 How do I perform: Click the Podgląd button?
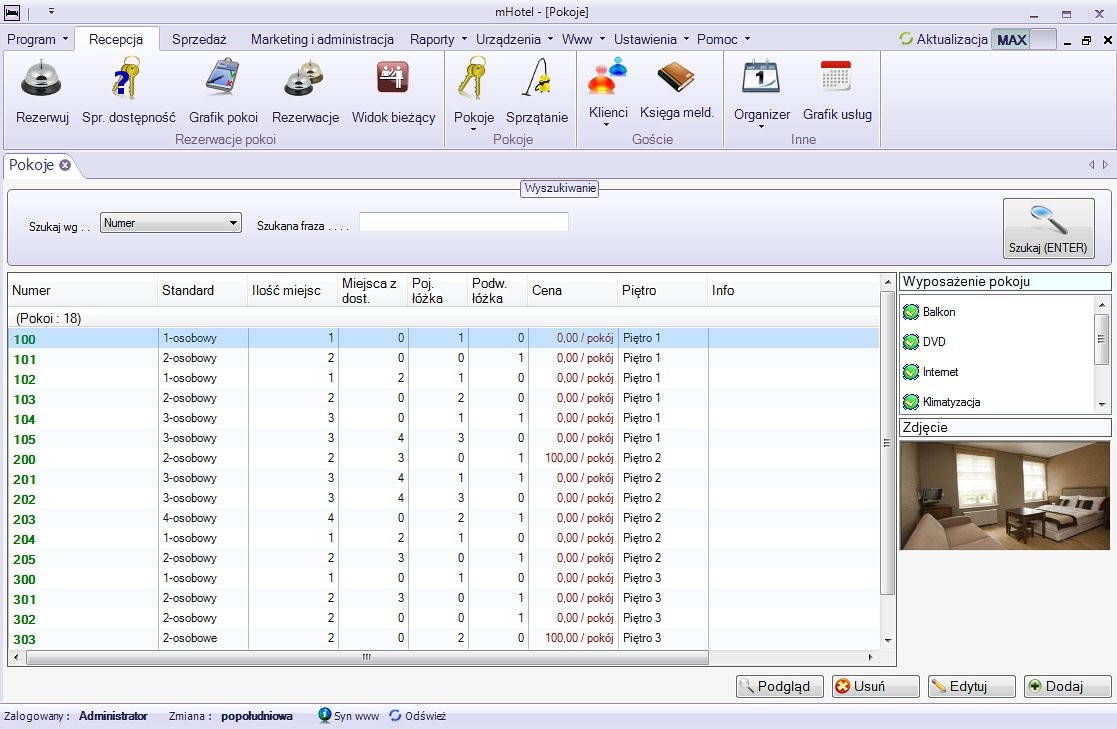[779, 686]
